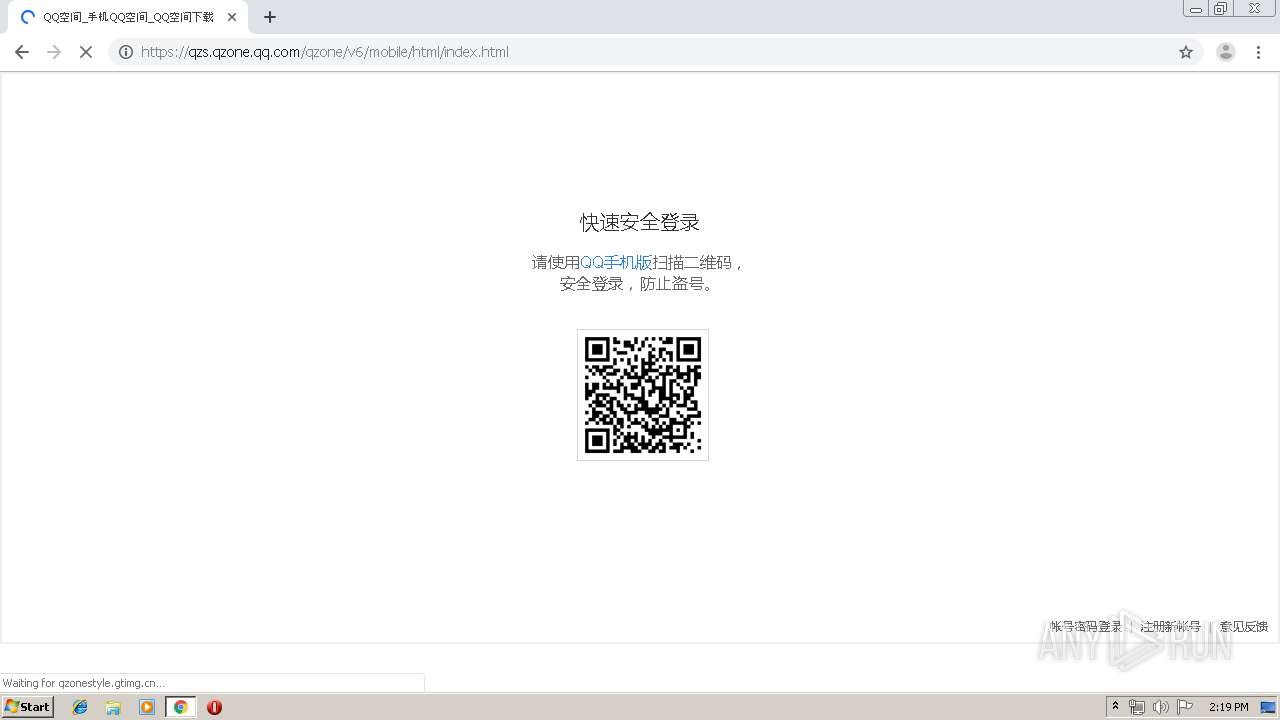Click the 2:19 PM system clock
Screen dimensions: 1280x720
pyautogui.click(x=1229, y=707)
